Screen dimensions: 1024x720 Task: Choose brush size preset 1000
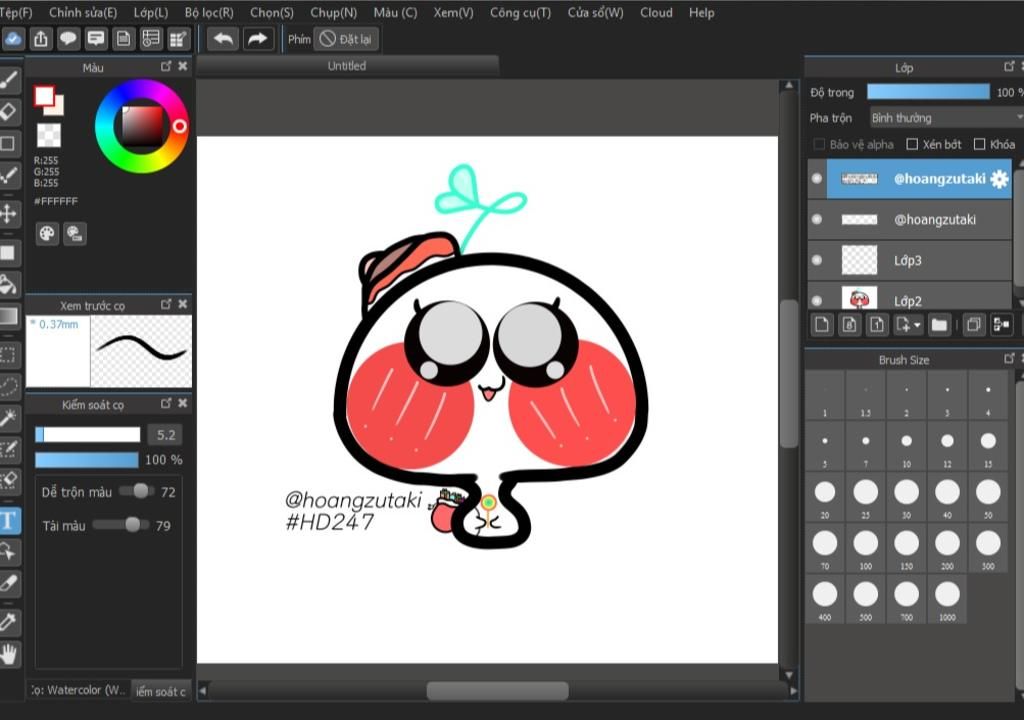coord(947,600)
